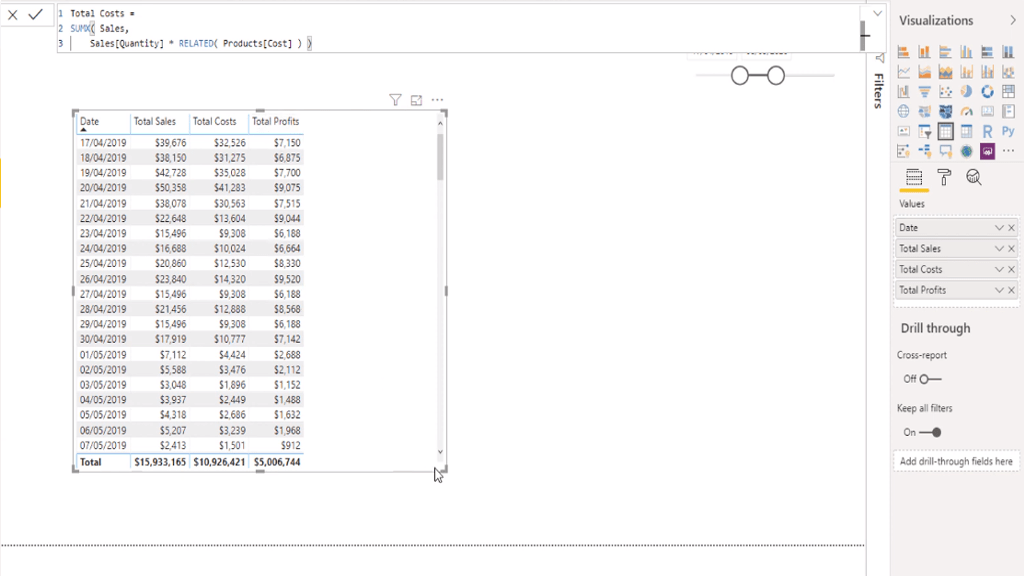Viewport: 1024px width, 576px height.
Task: Click the left date slicer handle
Action: pos(740,76)
